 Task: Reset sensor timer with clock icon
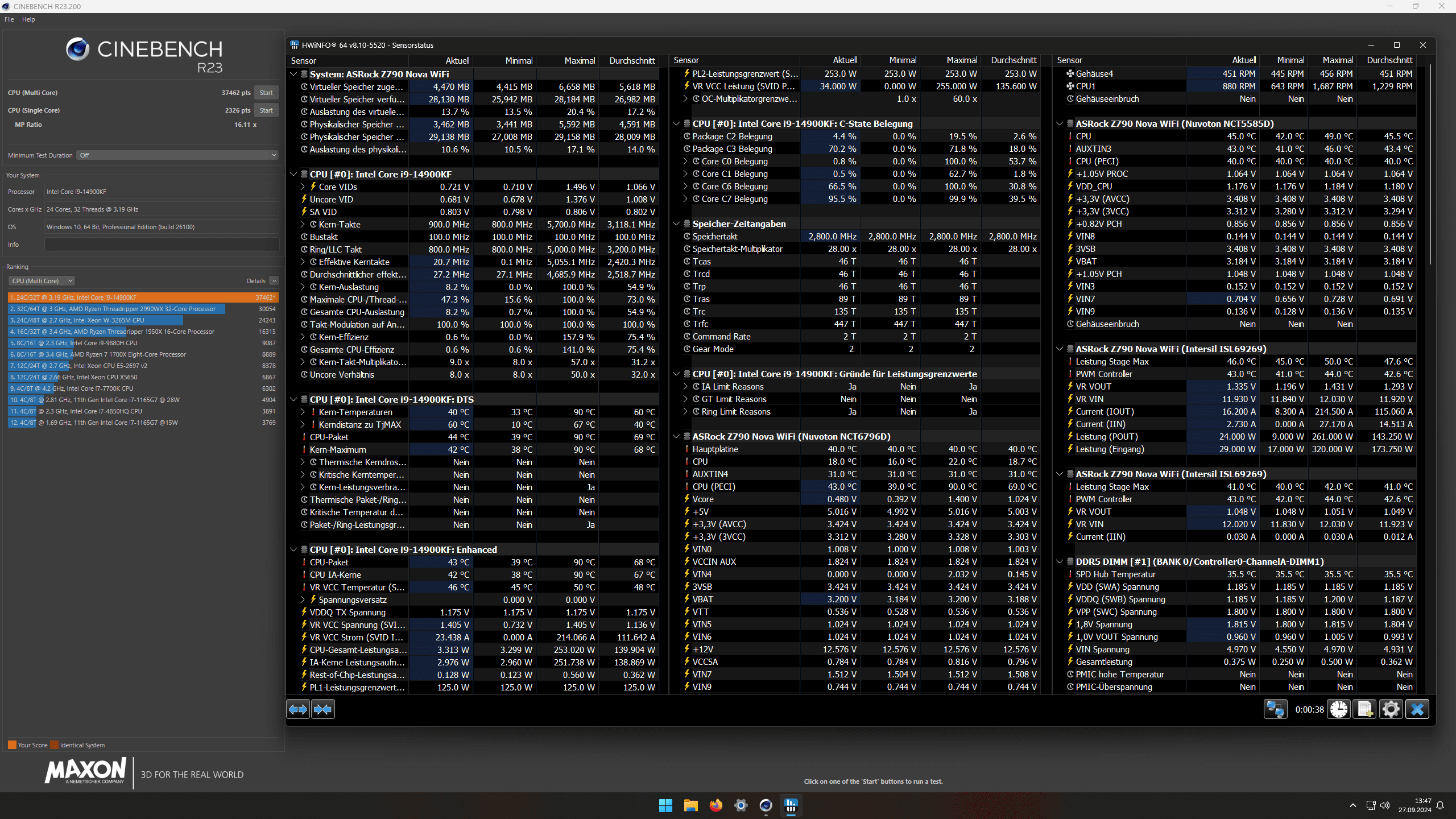coord(1339,709)
